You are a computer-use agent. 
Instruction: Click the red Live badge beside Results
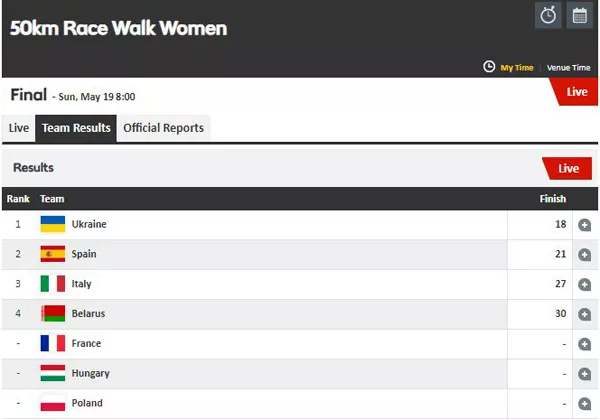568,168
